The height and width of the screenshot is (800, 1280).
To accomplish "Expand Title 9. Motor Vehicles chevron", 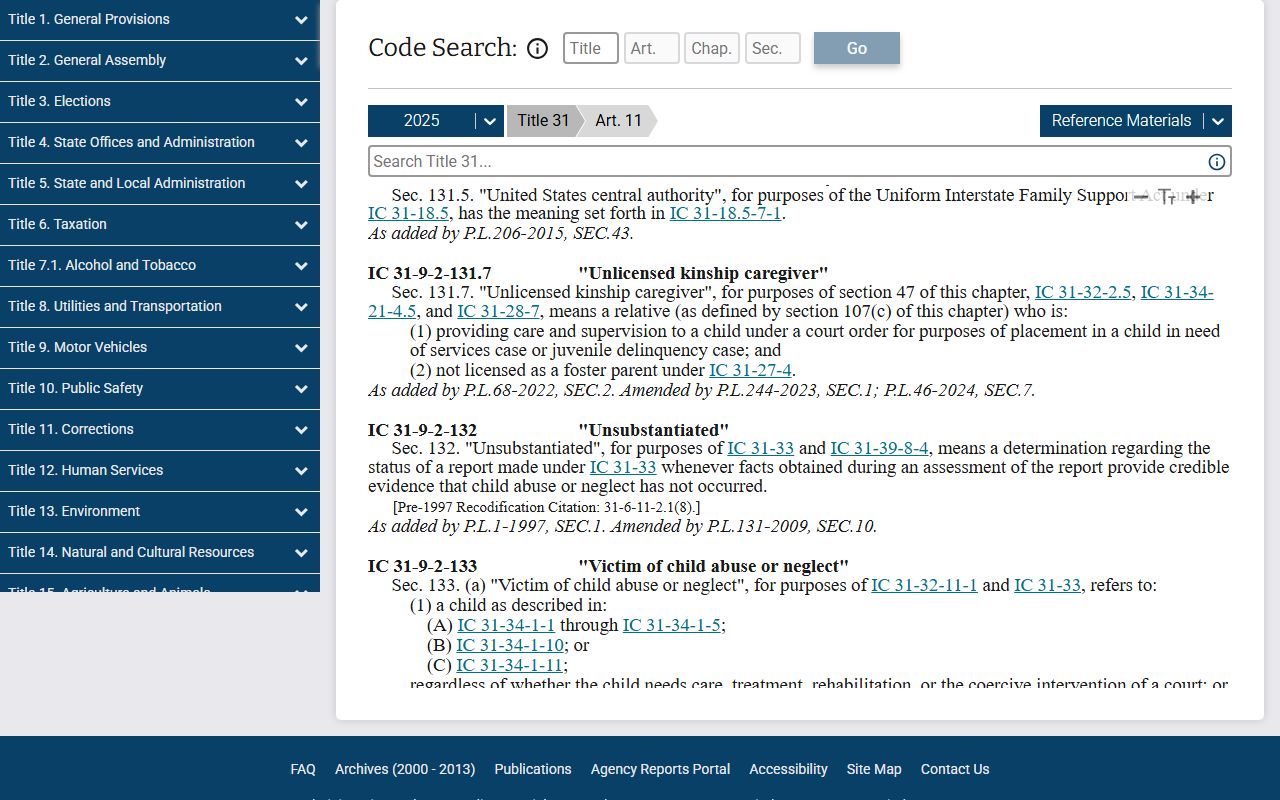I will click(301, 348).
